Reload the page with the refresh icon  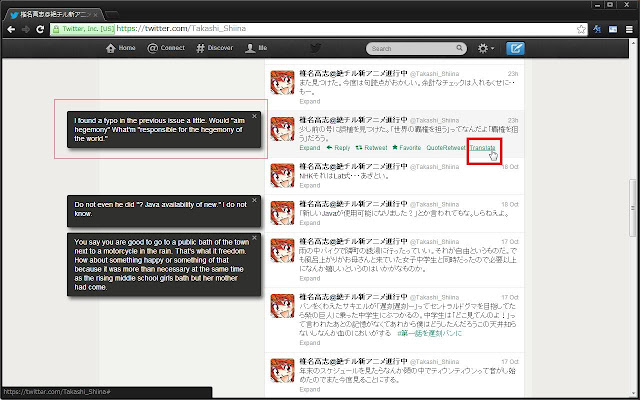[x=40, y=29]
